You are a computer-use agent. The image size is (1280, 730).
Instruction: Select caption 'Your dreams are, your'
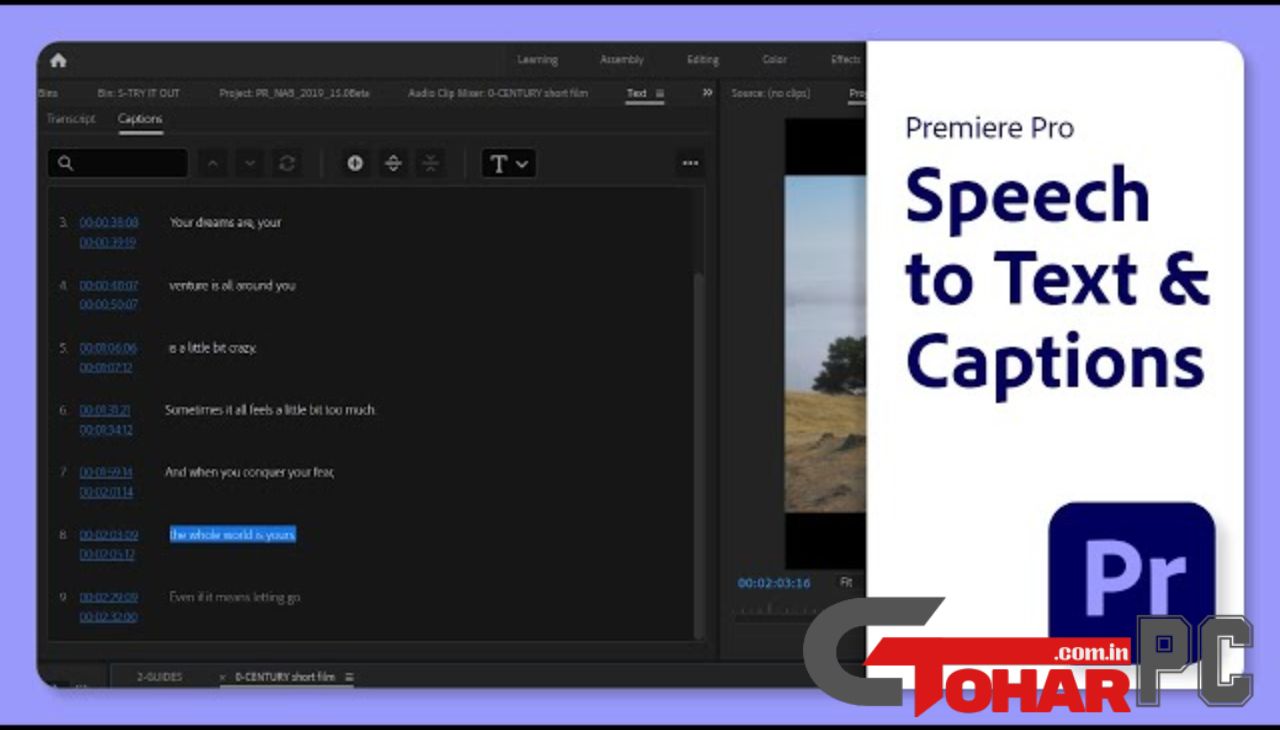(x=225, y=223)
